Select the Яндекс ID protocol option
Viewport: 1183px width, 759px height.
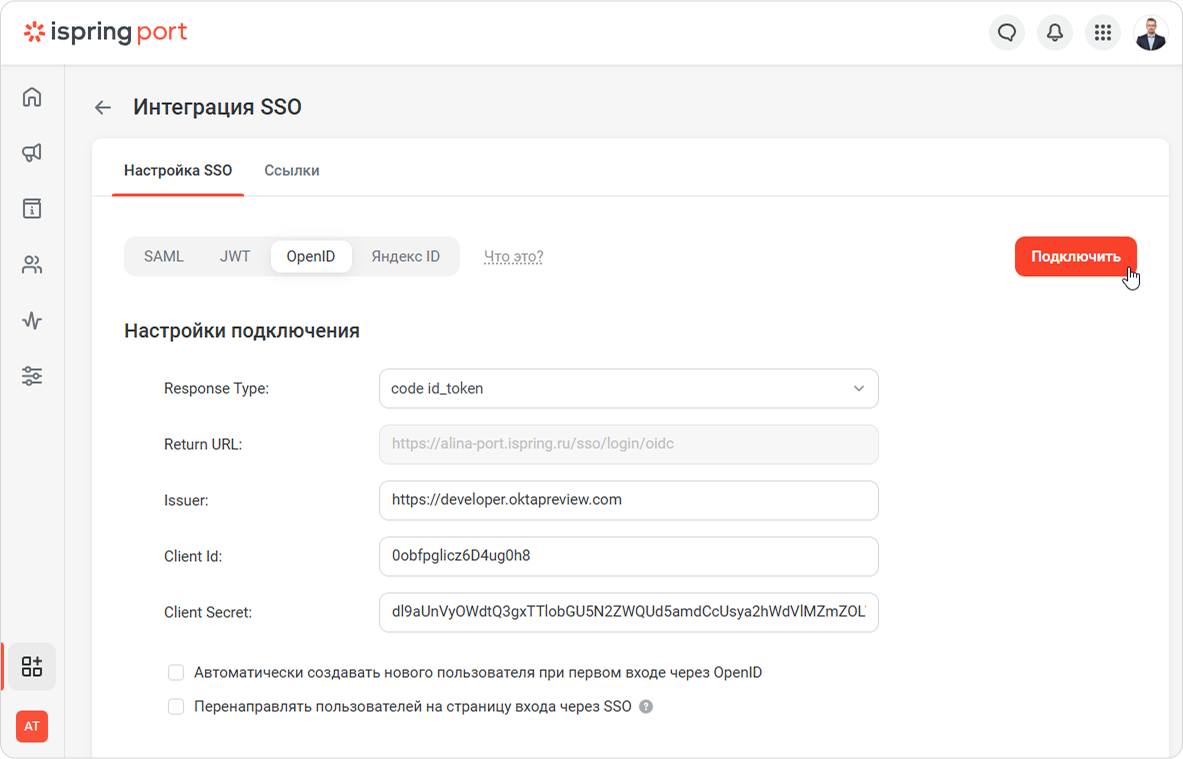click(405, 257)
